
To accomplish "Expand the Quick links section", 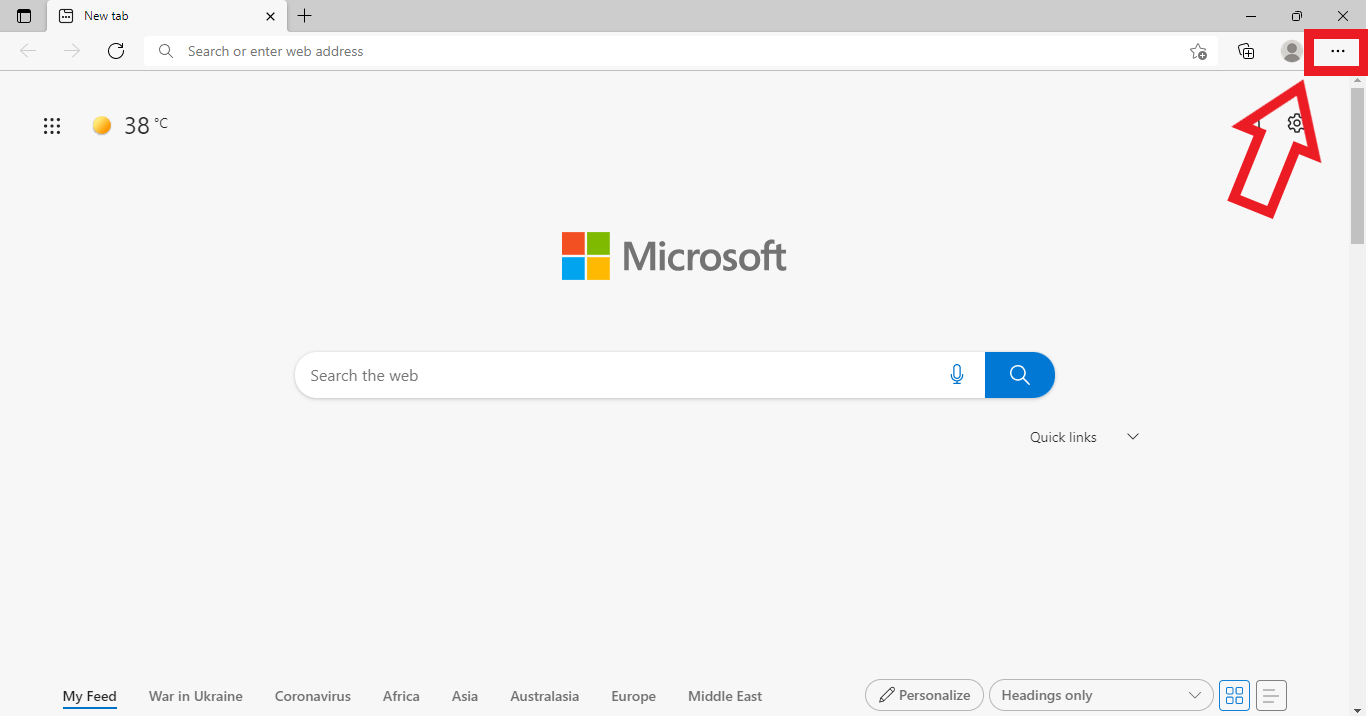I will point(1132,436).
